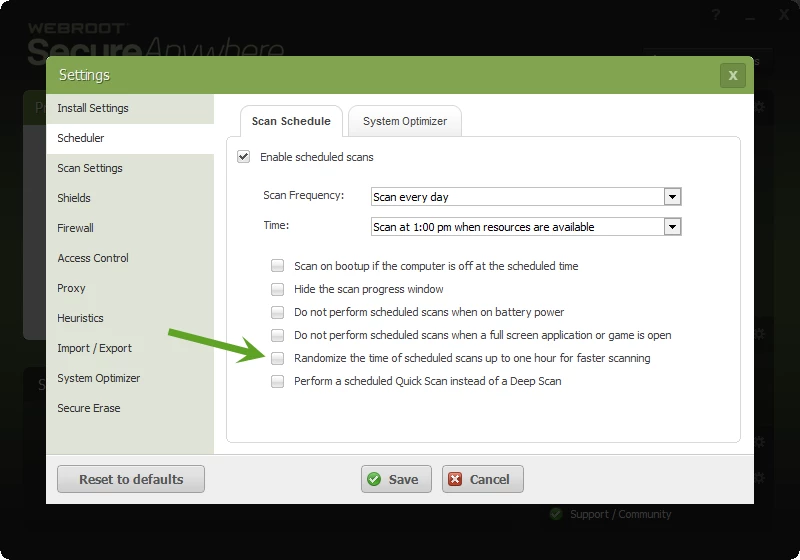The image size is (800, 560).
Task: Open the scan Time dropdown arrow
Action: click(x=672, y=227)
